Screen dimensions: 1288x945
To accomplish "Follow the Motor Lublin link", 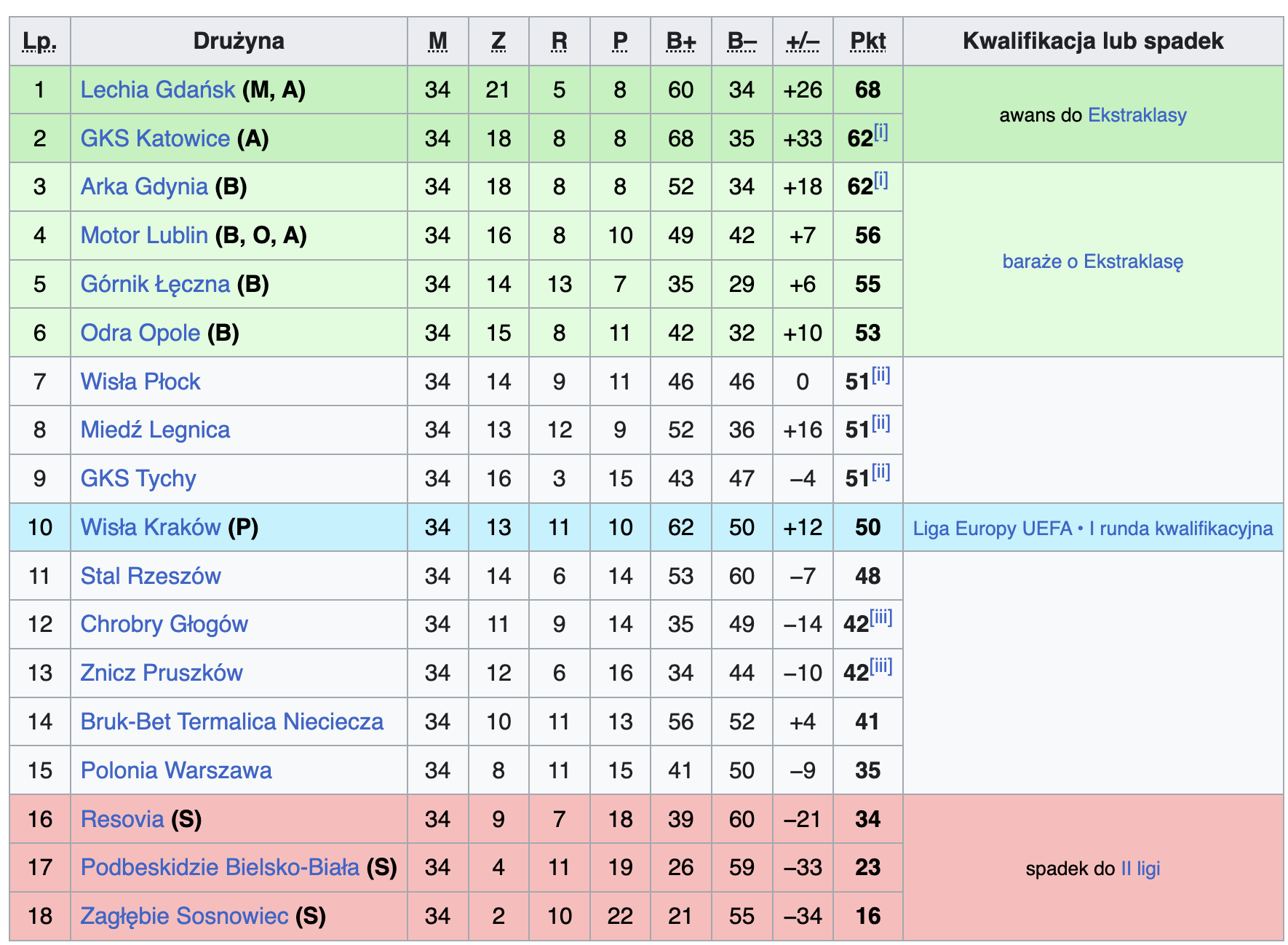I will click(144, 235).
